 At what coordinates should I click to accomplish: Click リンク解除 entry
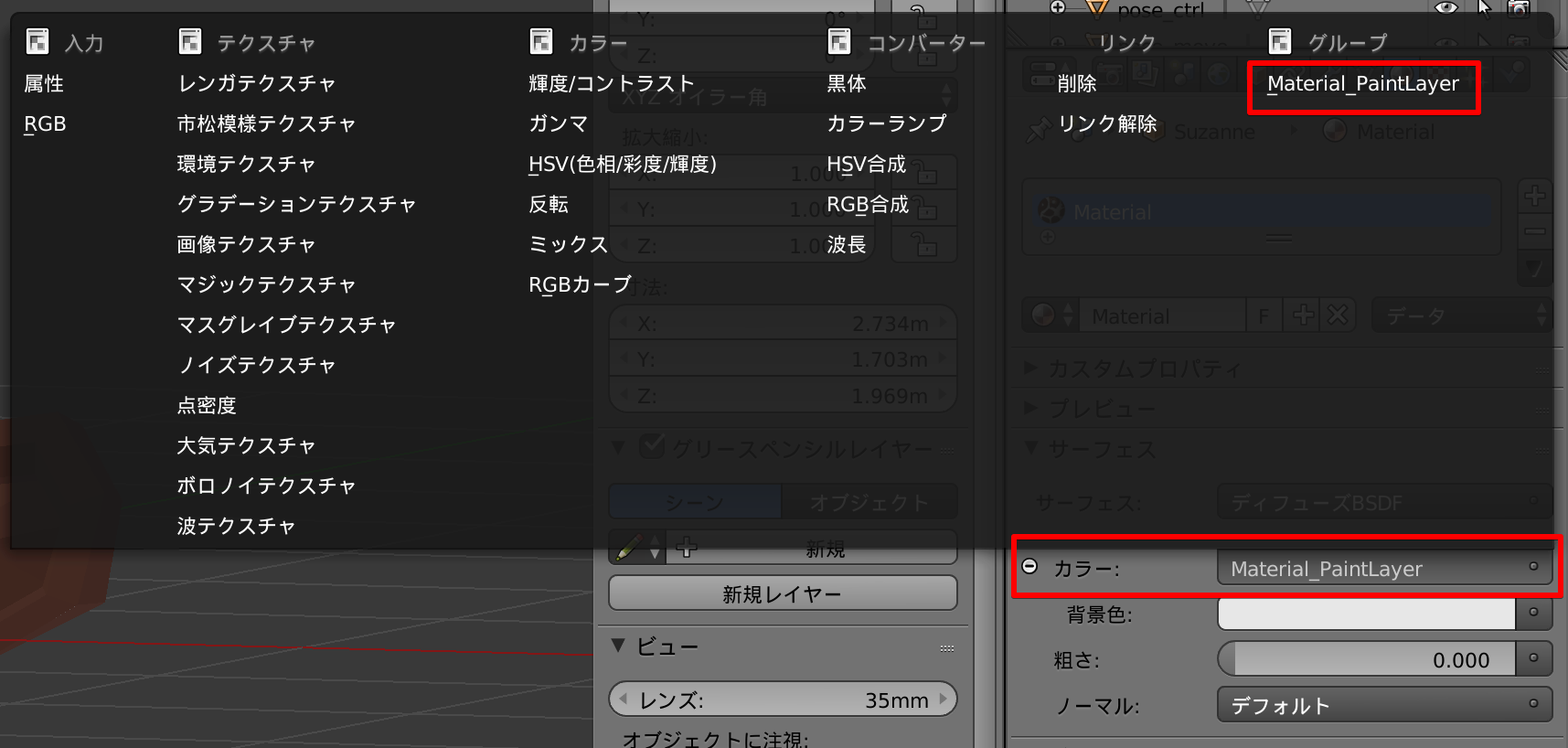click(1107, 123)
